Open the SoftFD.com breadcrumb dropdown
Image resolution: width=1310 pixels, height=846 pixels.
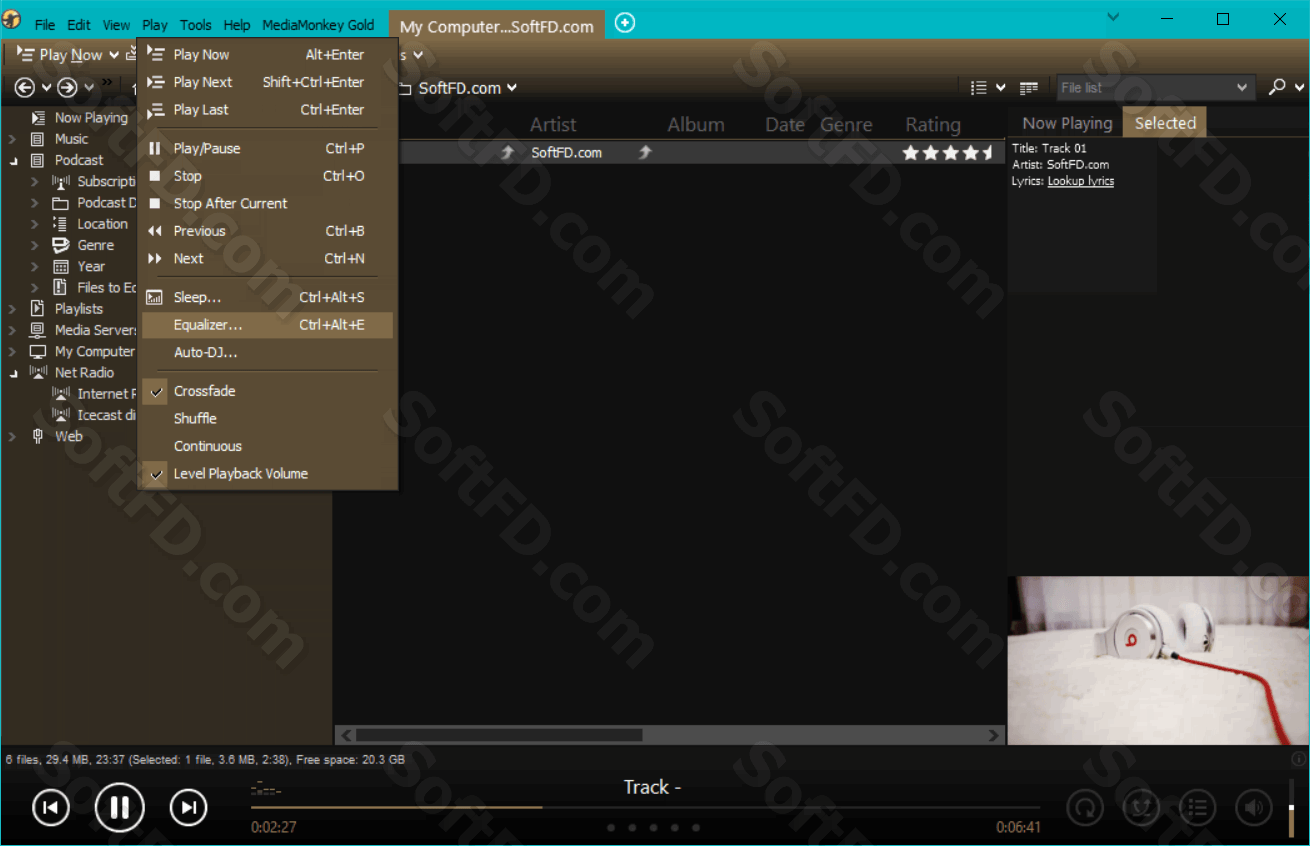[x=512, y=88]
